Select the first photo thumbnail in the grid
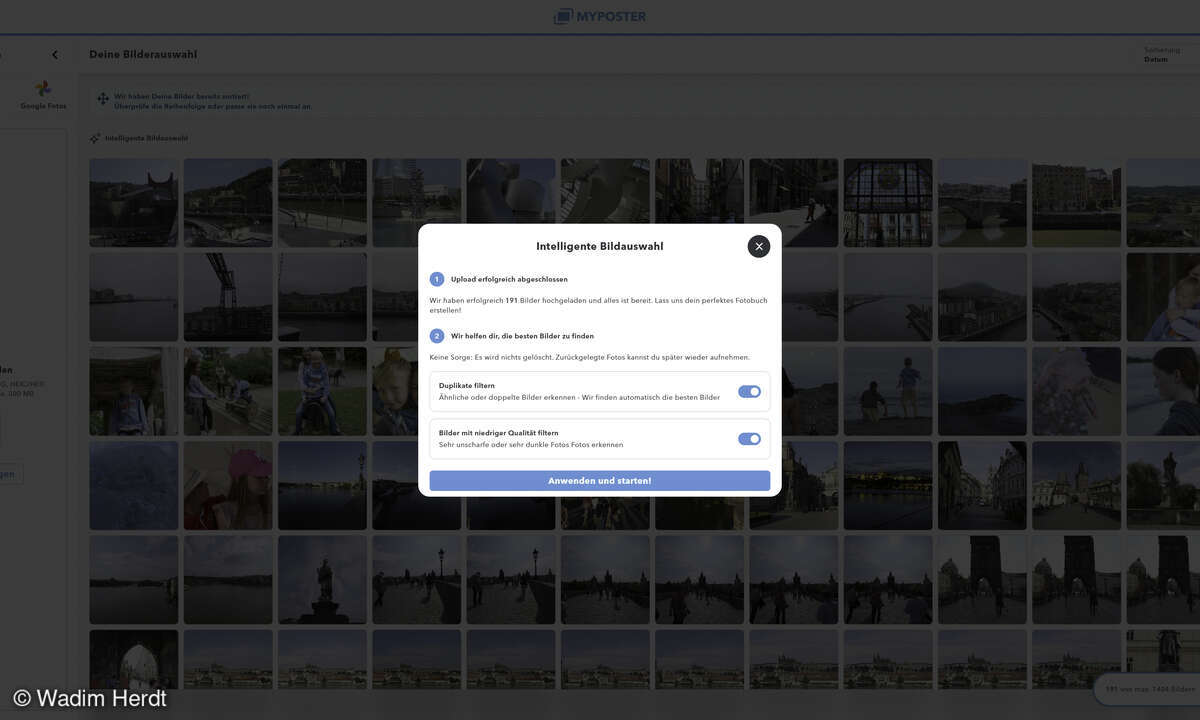Viewport: 1200px width, 720px height. point(133,202)
